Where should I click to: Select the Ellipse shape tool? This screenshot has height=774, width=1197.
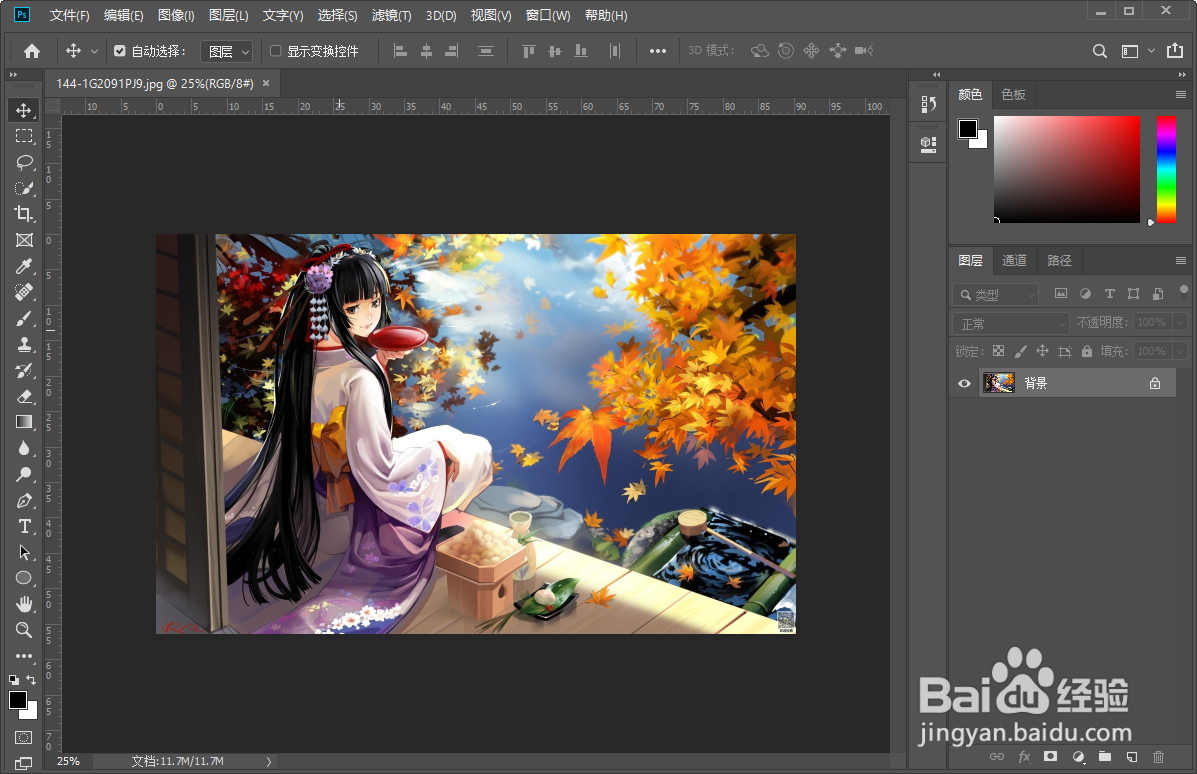point(24,579)
